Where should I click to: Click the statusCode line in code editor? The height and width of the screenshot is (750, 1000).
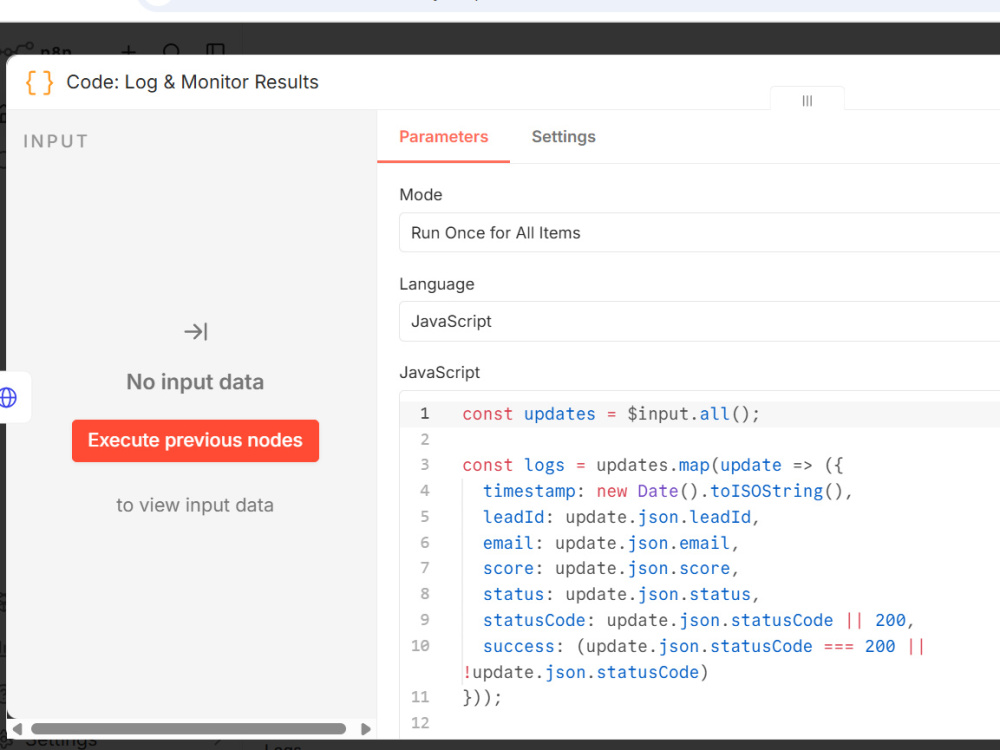[698, 621]
